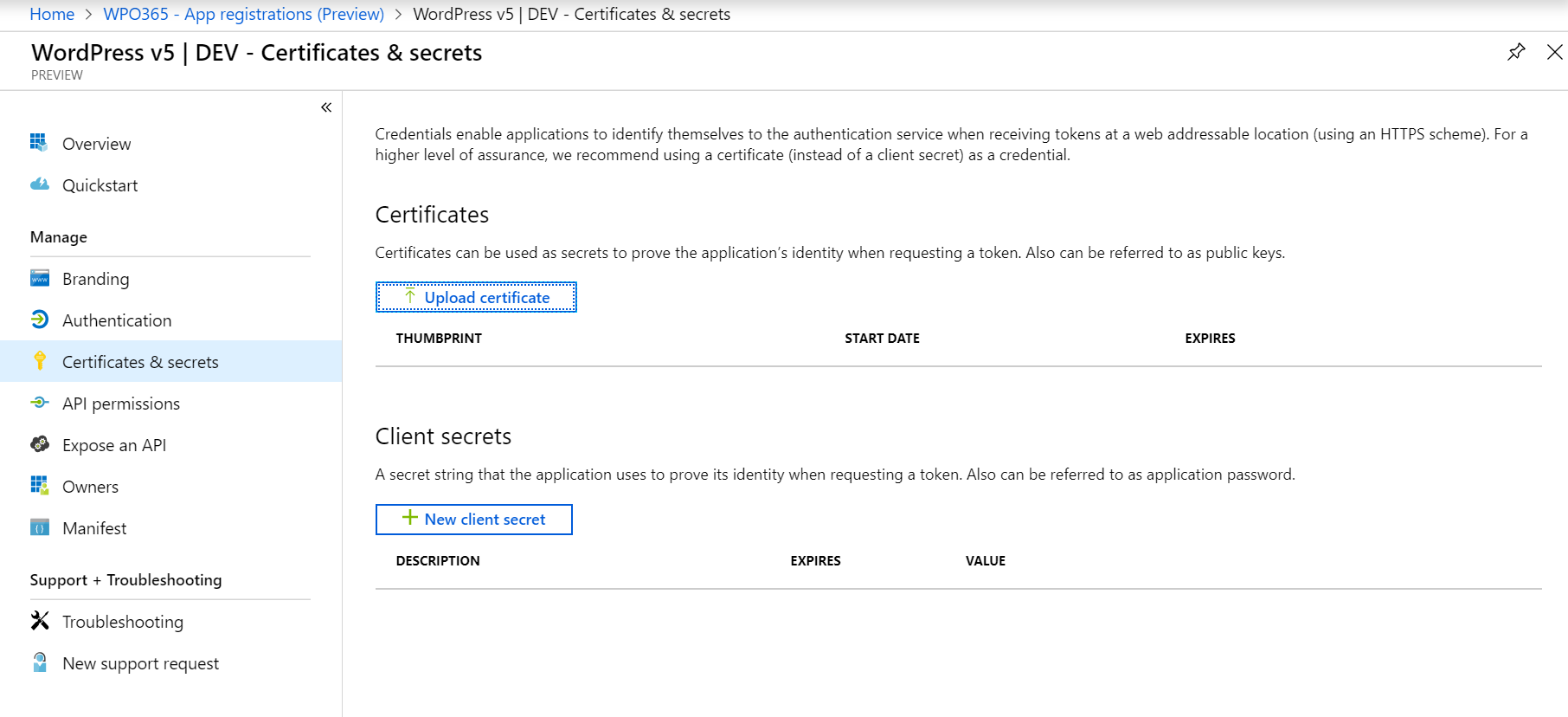Click certificates table EXPIRES column header

[1210, 339]
